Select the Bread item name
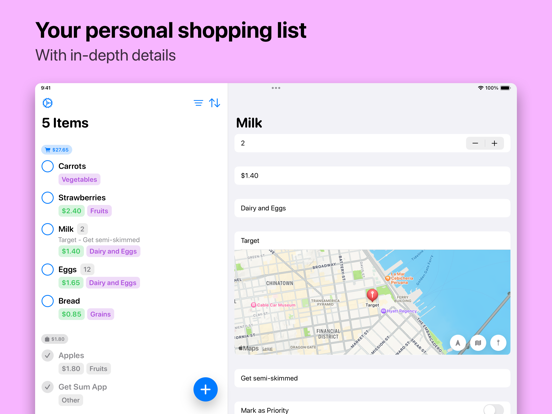This screenshot has height=414, width=552. [x=69, y=301]
